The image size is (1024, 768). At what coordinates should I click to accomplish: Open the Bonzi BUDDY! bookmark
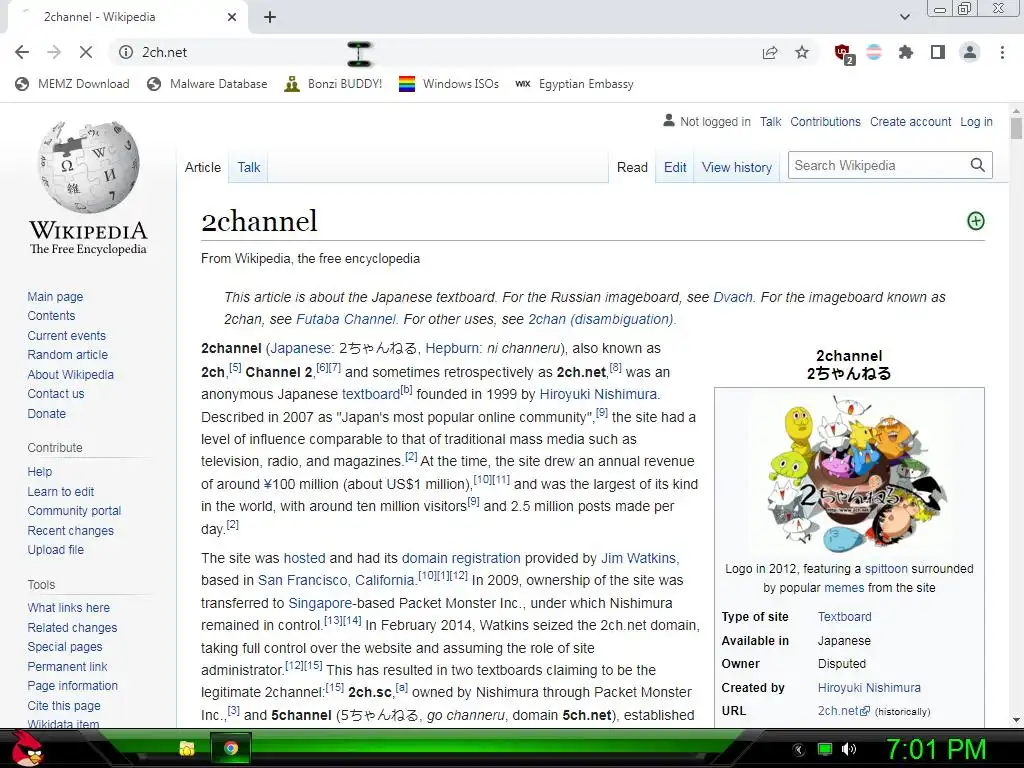(x=333, y=84)
